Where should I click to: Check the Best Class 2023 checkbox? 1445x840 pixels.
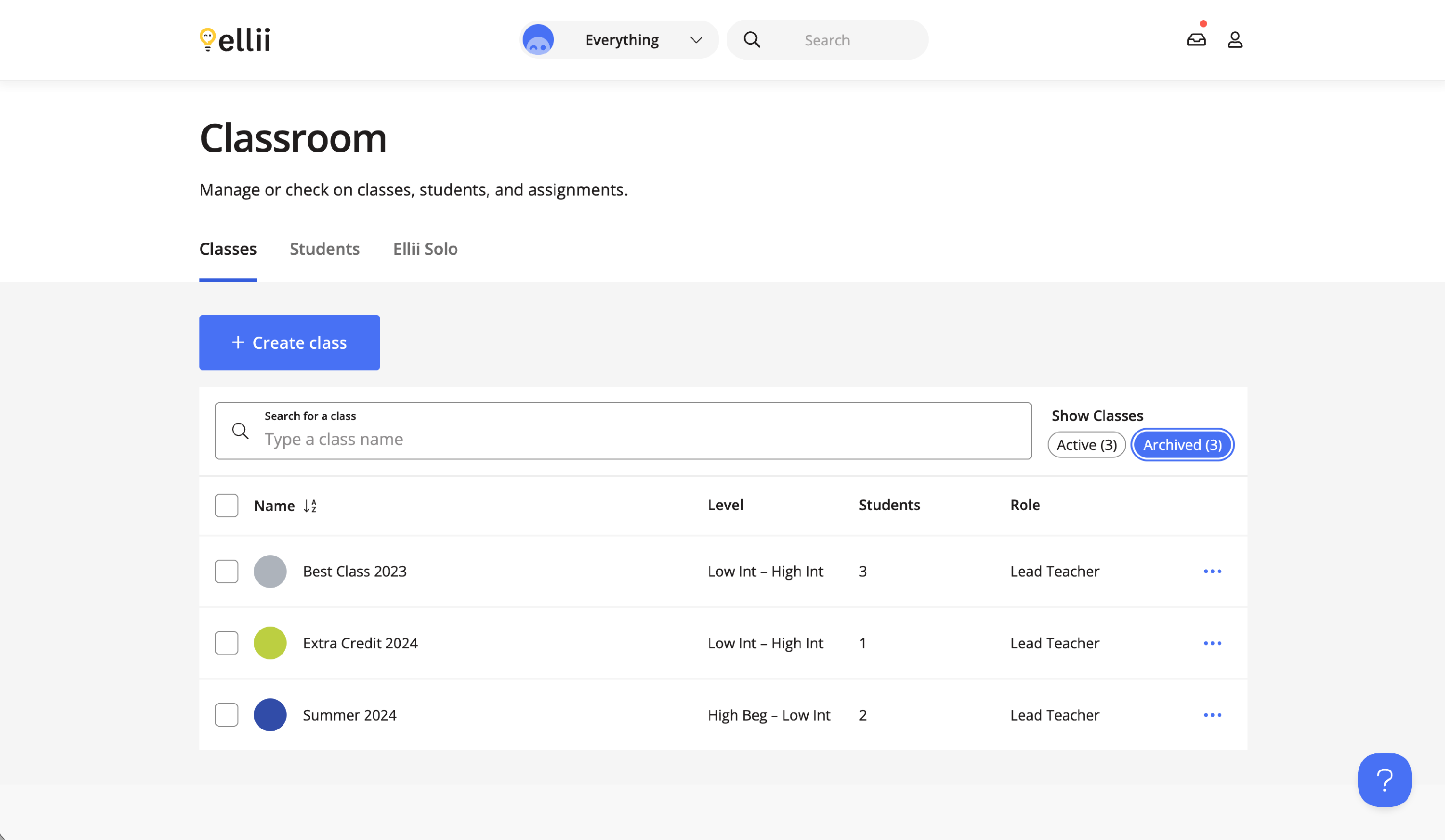coord(226,571)
